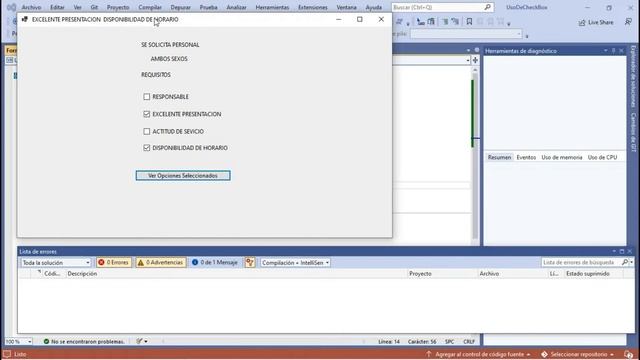Open the Ver menu
Screen dimensions: 640x360
click(x=78, y=7)
